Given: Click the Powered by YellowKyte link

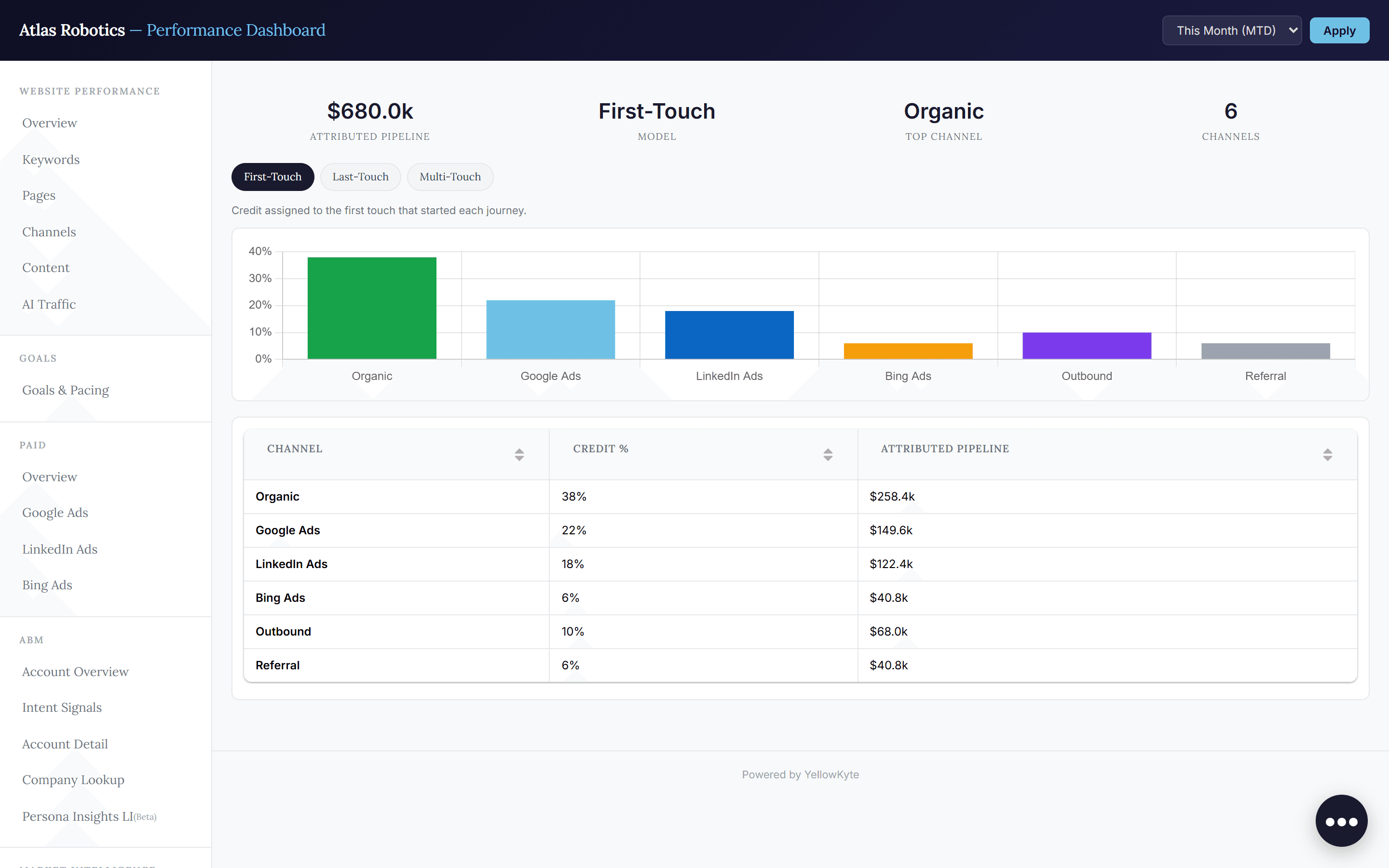Looking at the screenshot, I should (800, 774).
